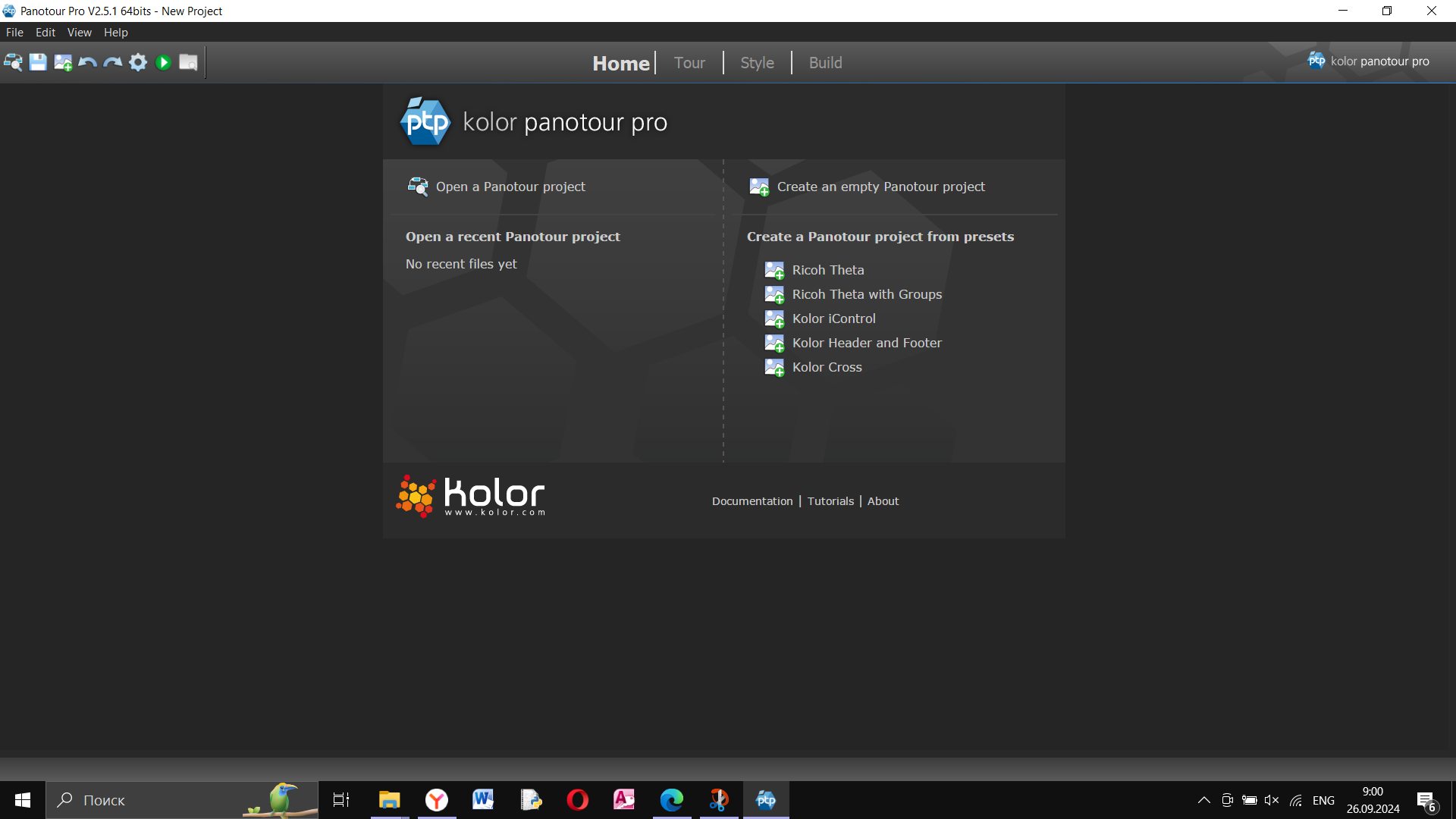Viewport: 1456px width, 819px height.
Task: Click the icon beside Create an empty Panotour project
Action: tap(759, 187)
